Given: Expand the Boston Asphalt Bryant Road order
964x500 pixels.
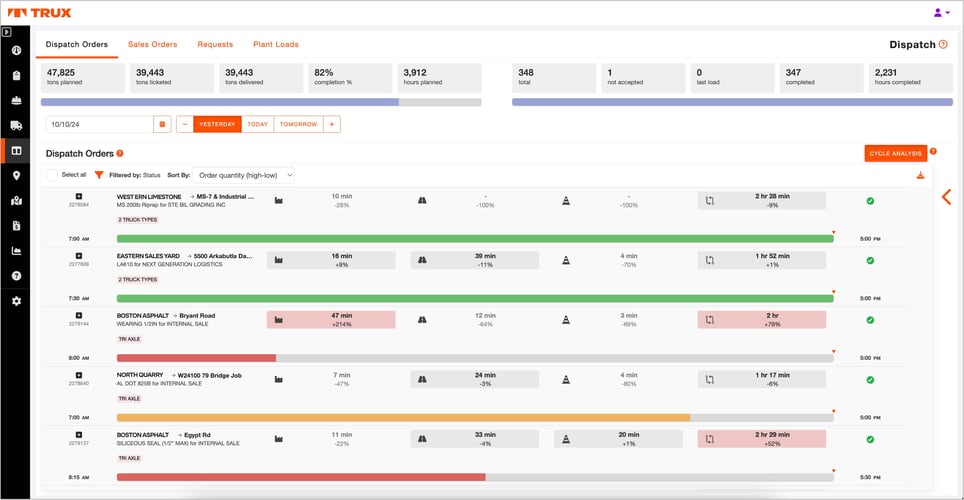Looking at the screenshot, I should pyautogui.click(x=79, y=315).
